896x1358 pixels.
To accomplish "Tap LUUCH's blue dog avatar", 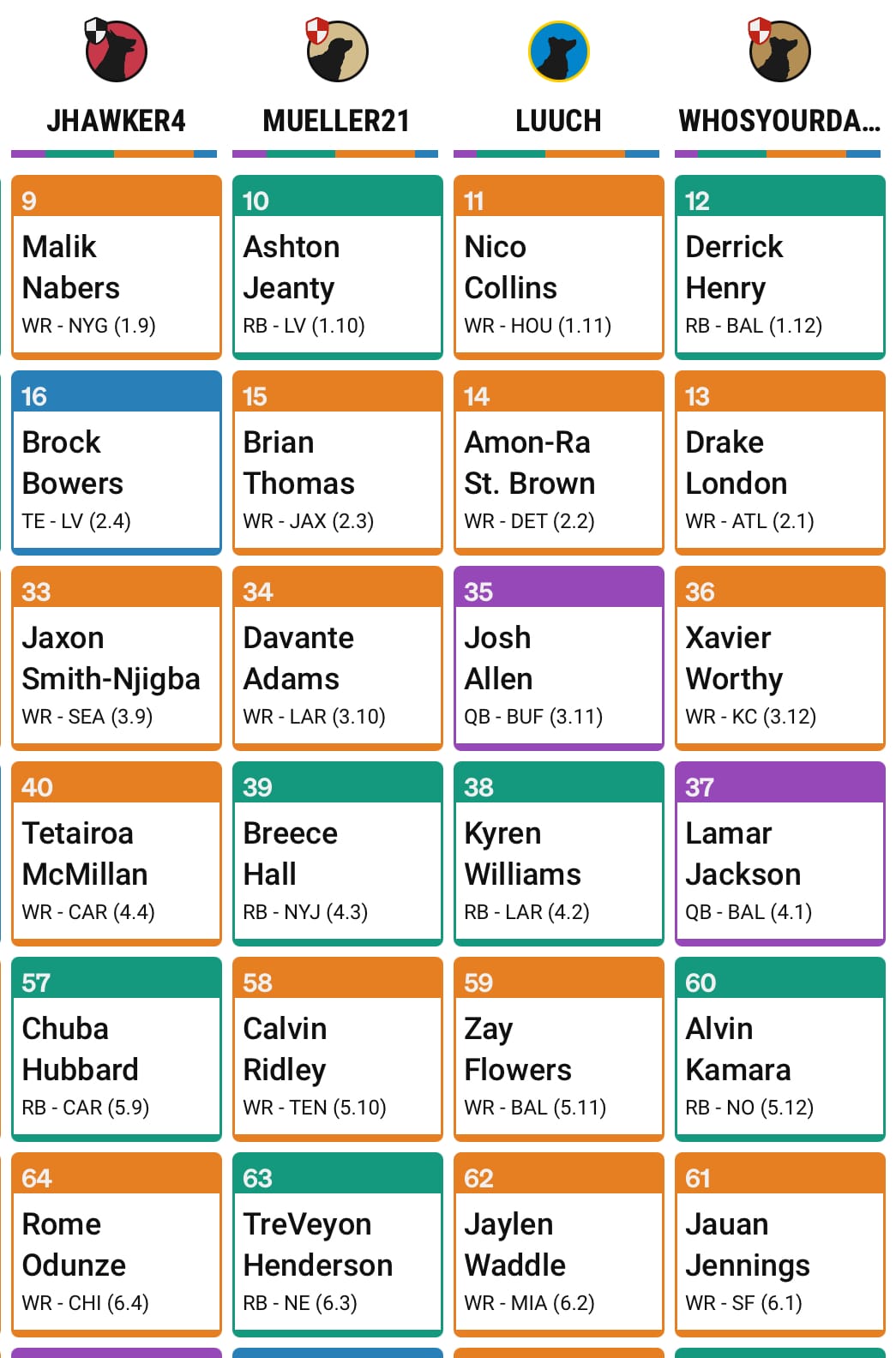I will (x=559, y=51).
